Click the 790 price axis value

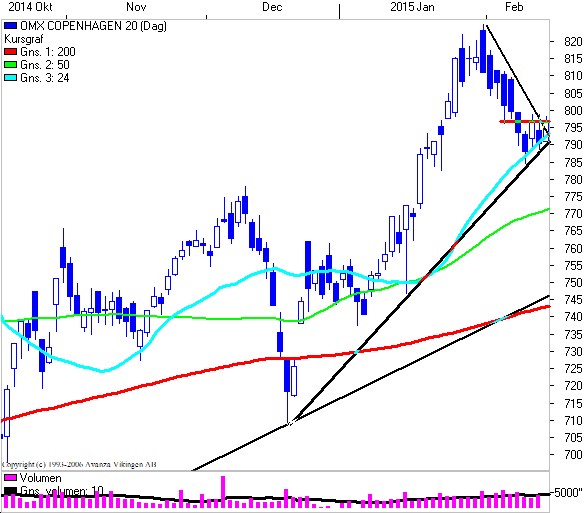573,145
